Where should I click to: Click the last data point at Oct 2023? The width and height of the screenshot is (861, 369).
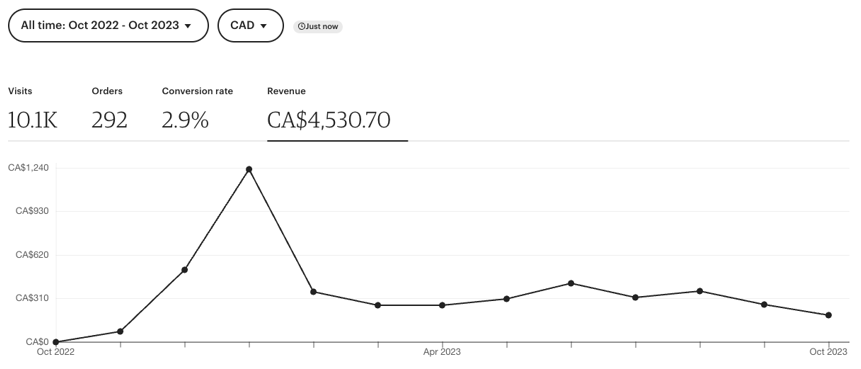click(x=828, y=315)
